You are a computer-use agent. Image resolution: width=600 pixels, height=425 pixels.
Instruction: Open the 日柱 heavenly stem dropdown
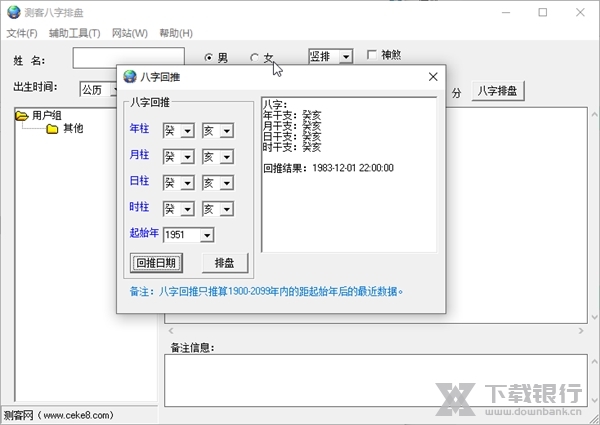[188, 183]
